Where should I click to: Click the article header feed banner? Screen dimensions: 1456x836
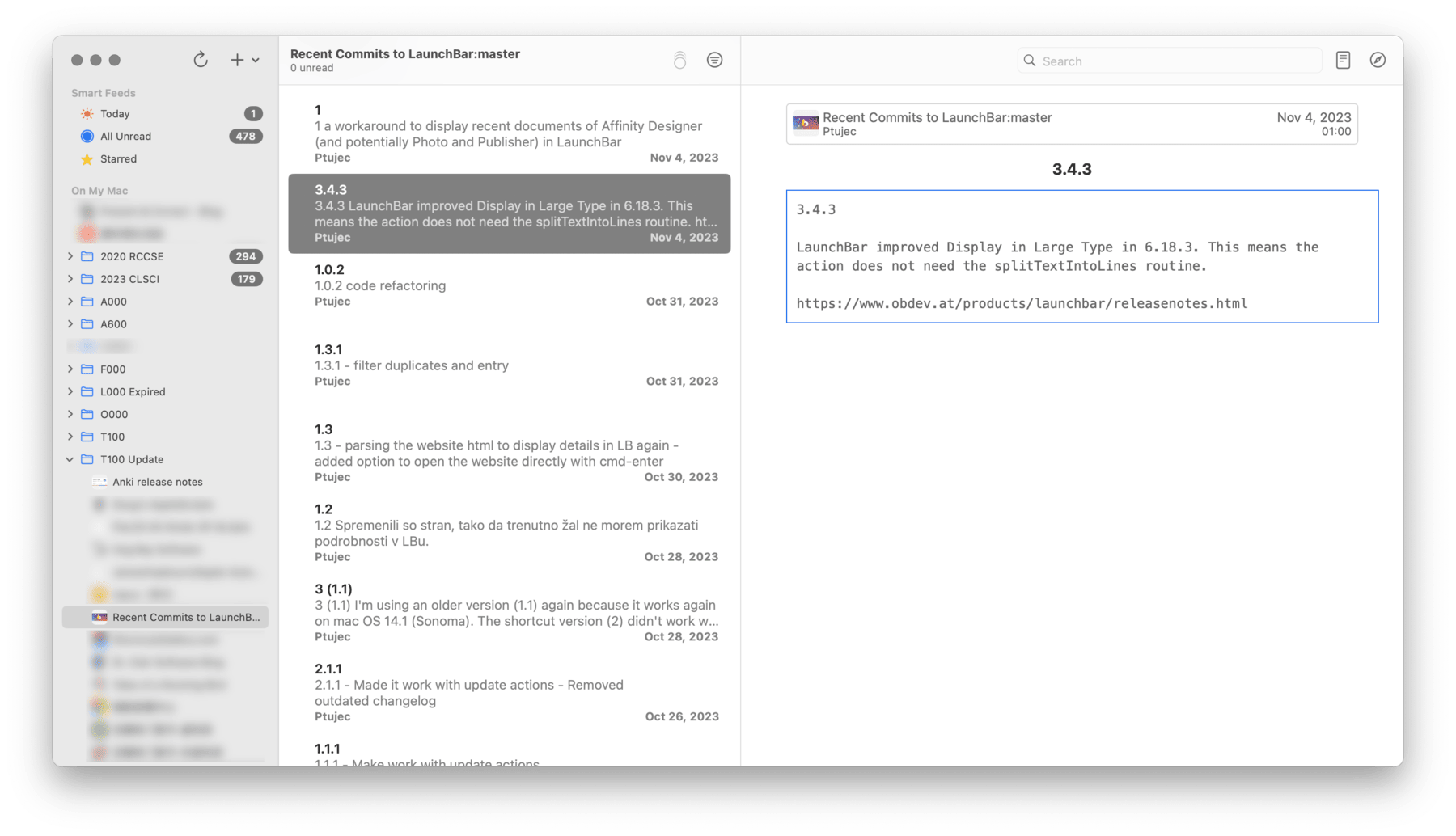click(x=1072, y=124)
